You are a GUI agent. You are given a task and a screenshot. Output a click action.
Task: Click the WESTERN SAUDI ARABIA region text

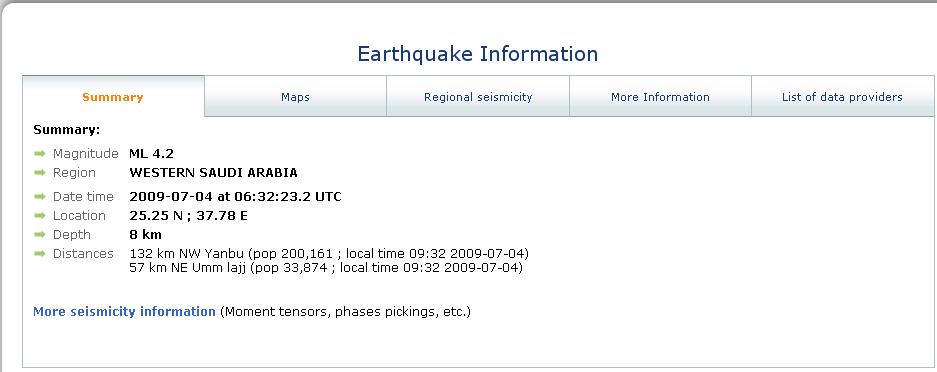(x=213, y=173)
